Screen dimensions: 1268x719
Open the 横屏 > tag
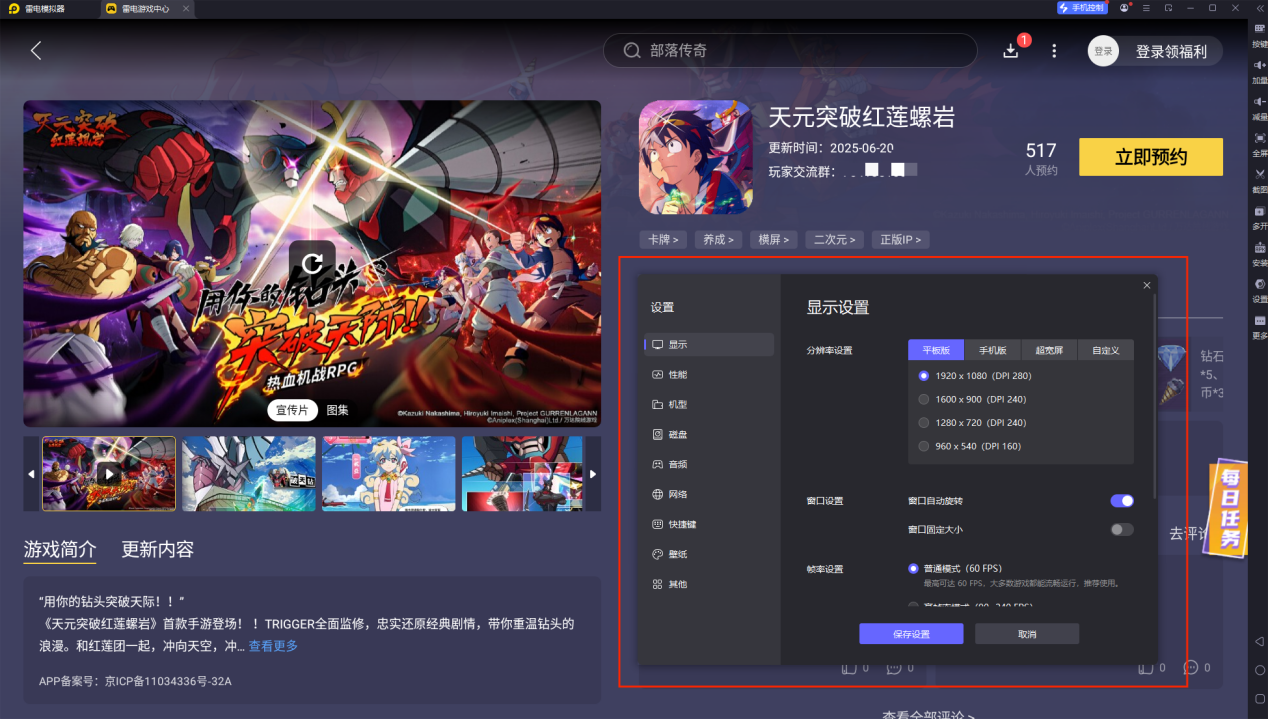coord(773,240)
